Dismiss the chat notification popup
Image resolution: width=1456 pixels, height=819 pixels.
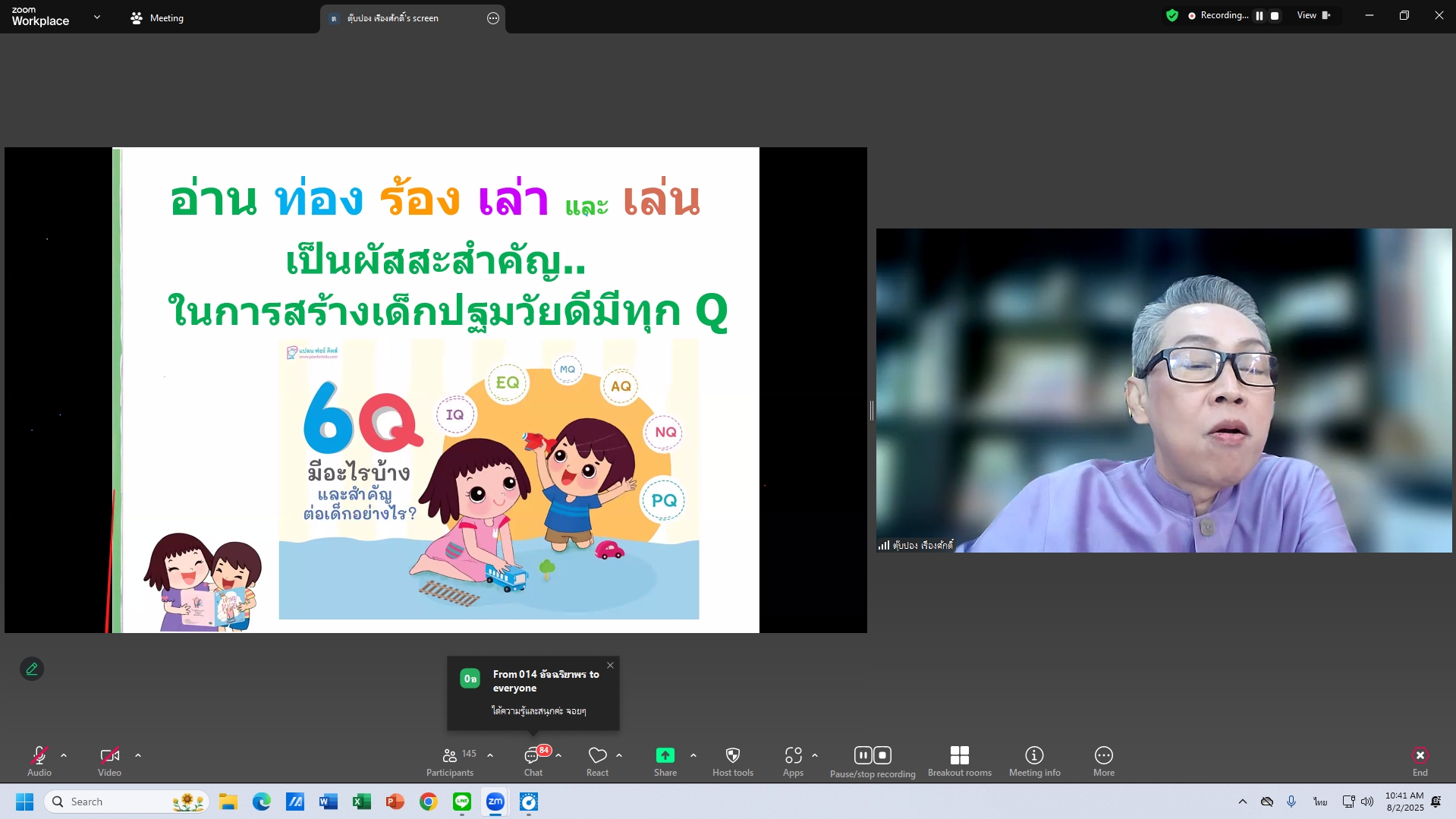(610, 666)
